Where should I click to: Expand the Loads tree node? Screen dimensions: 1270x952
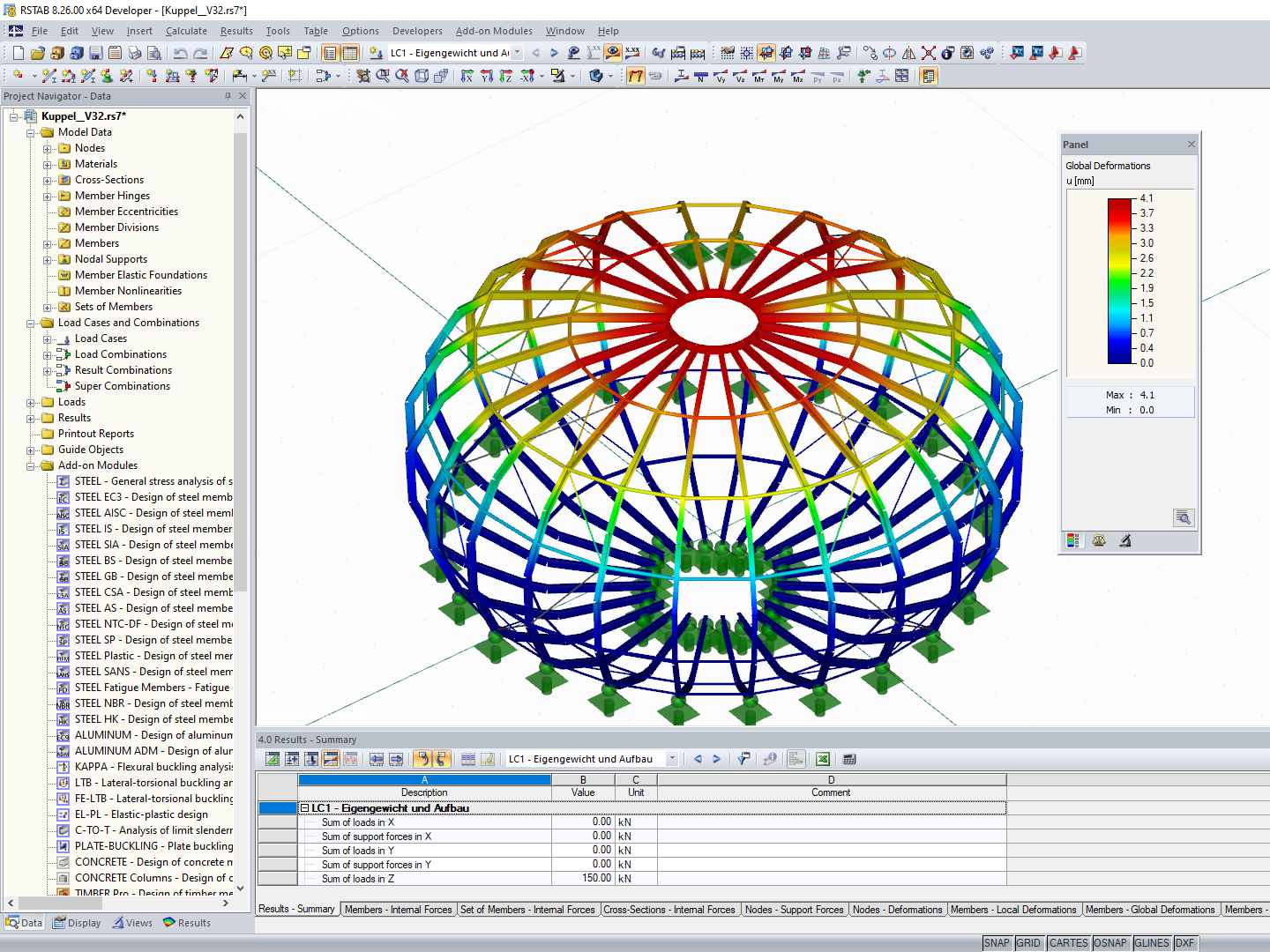(31, 403)
